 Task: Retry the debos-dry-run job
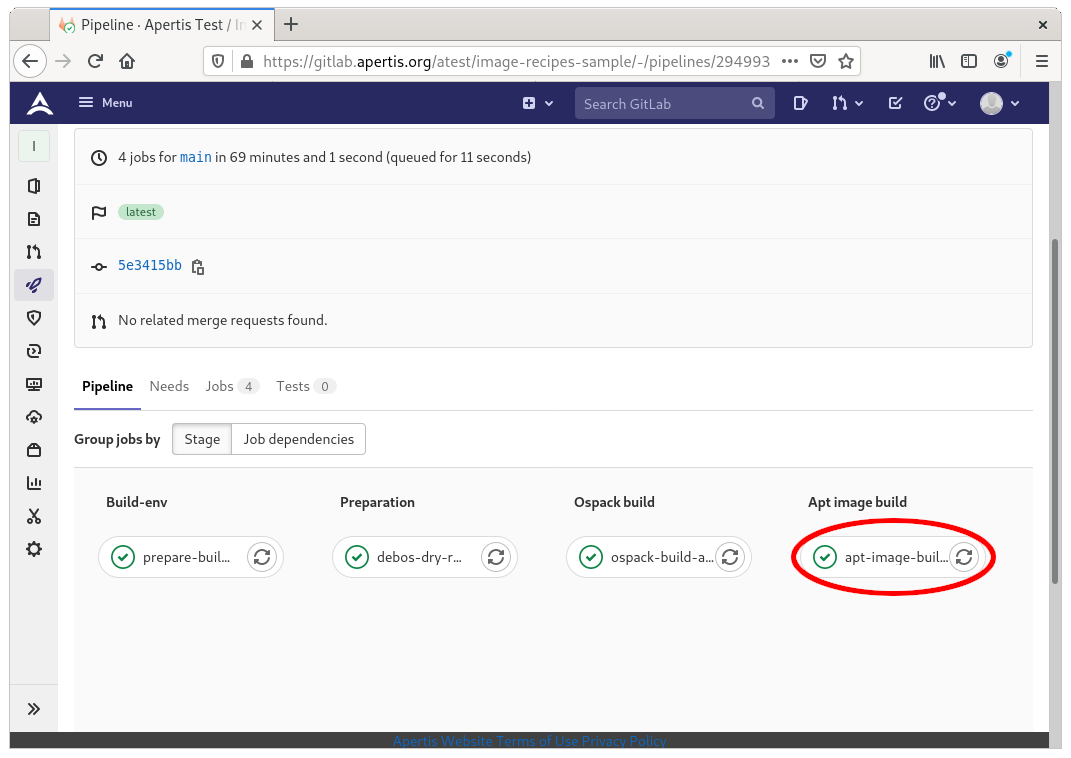[x=496, y=557]
